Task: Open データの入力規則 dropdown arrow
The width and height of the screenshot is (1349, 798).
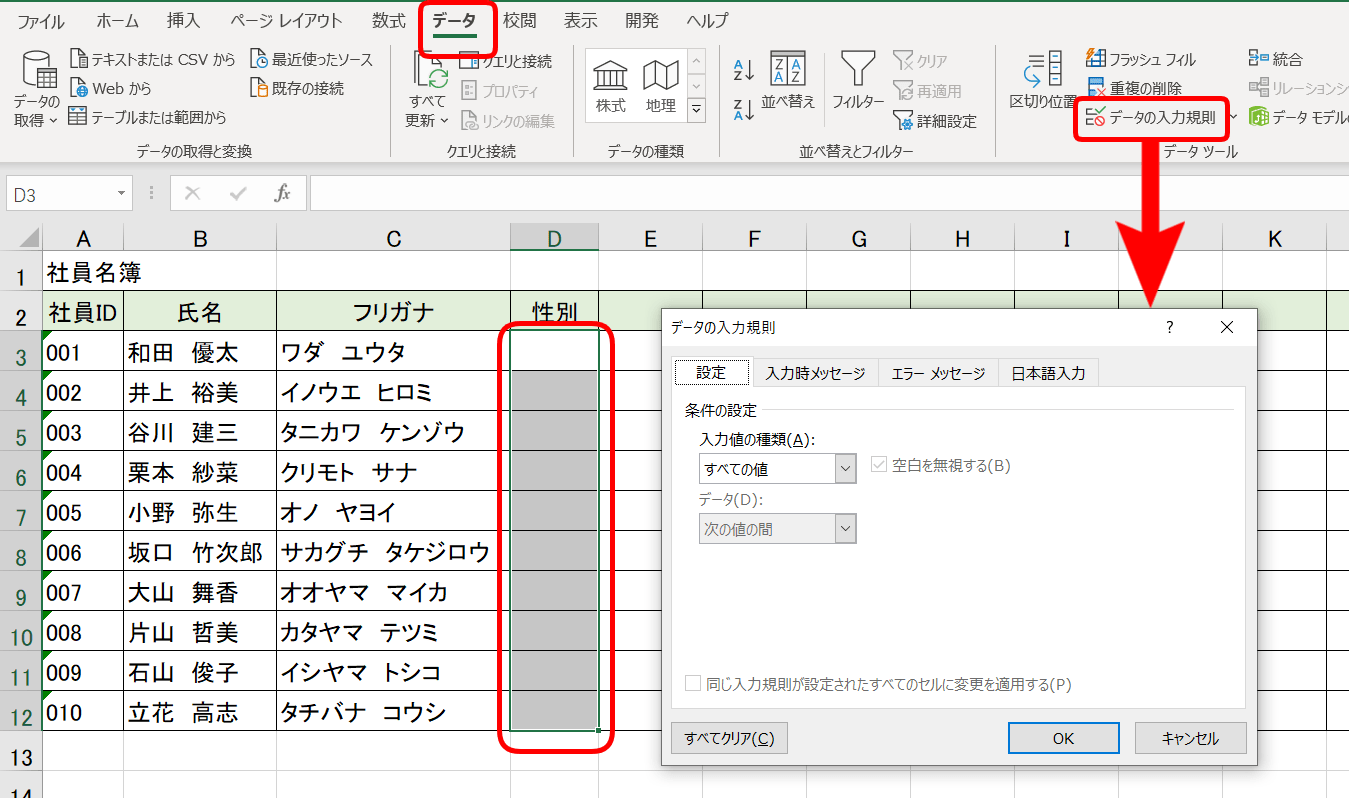Action: [1231, 118]
